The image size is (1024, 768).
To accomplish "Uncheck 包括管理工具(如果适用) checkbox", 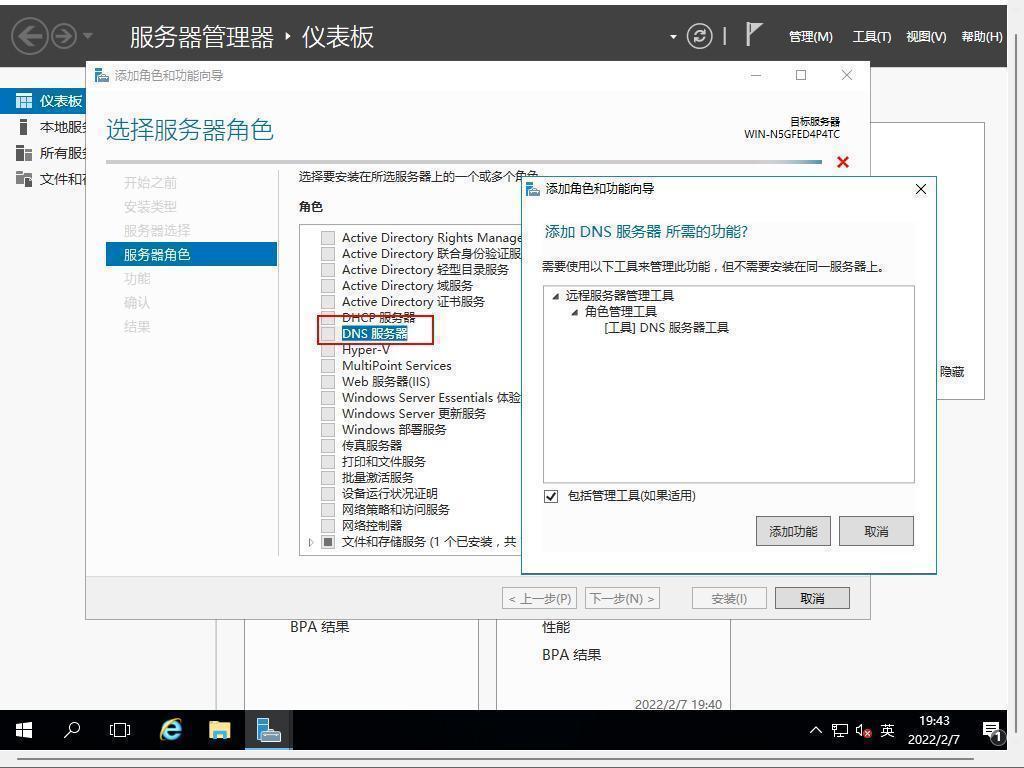I will pyautogui.click(x=551, y=496).
